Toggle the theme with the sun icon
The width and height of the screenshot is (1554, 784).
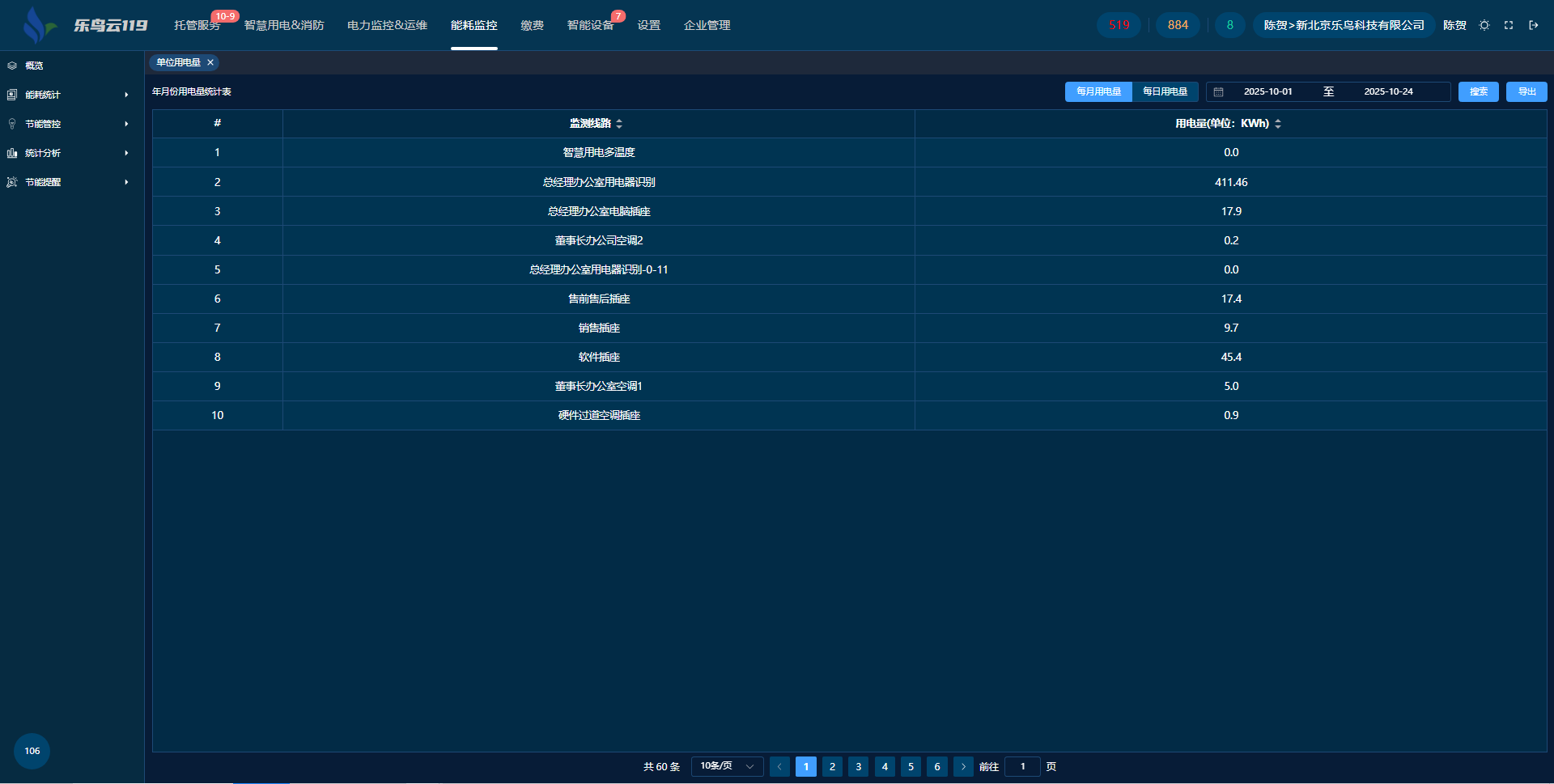[x=1484, y=25]
